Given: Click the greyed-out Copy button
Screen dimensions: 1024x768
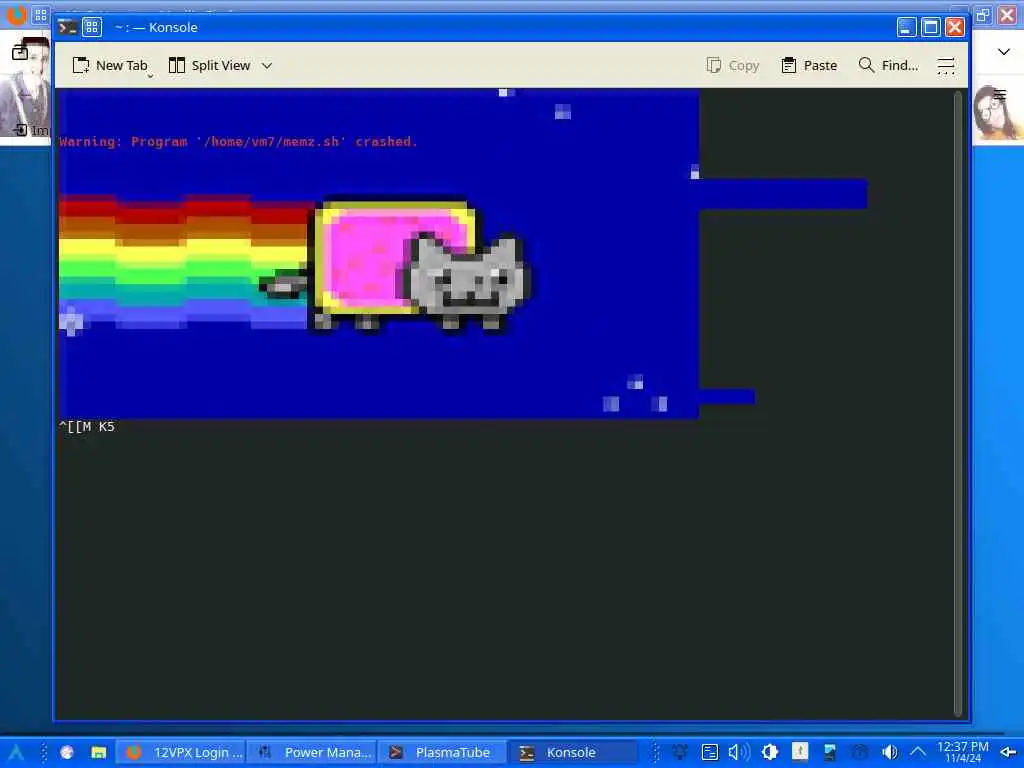Looking at the screenshot, I should (733, 65).
